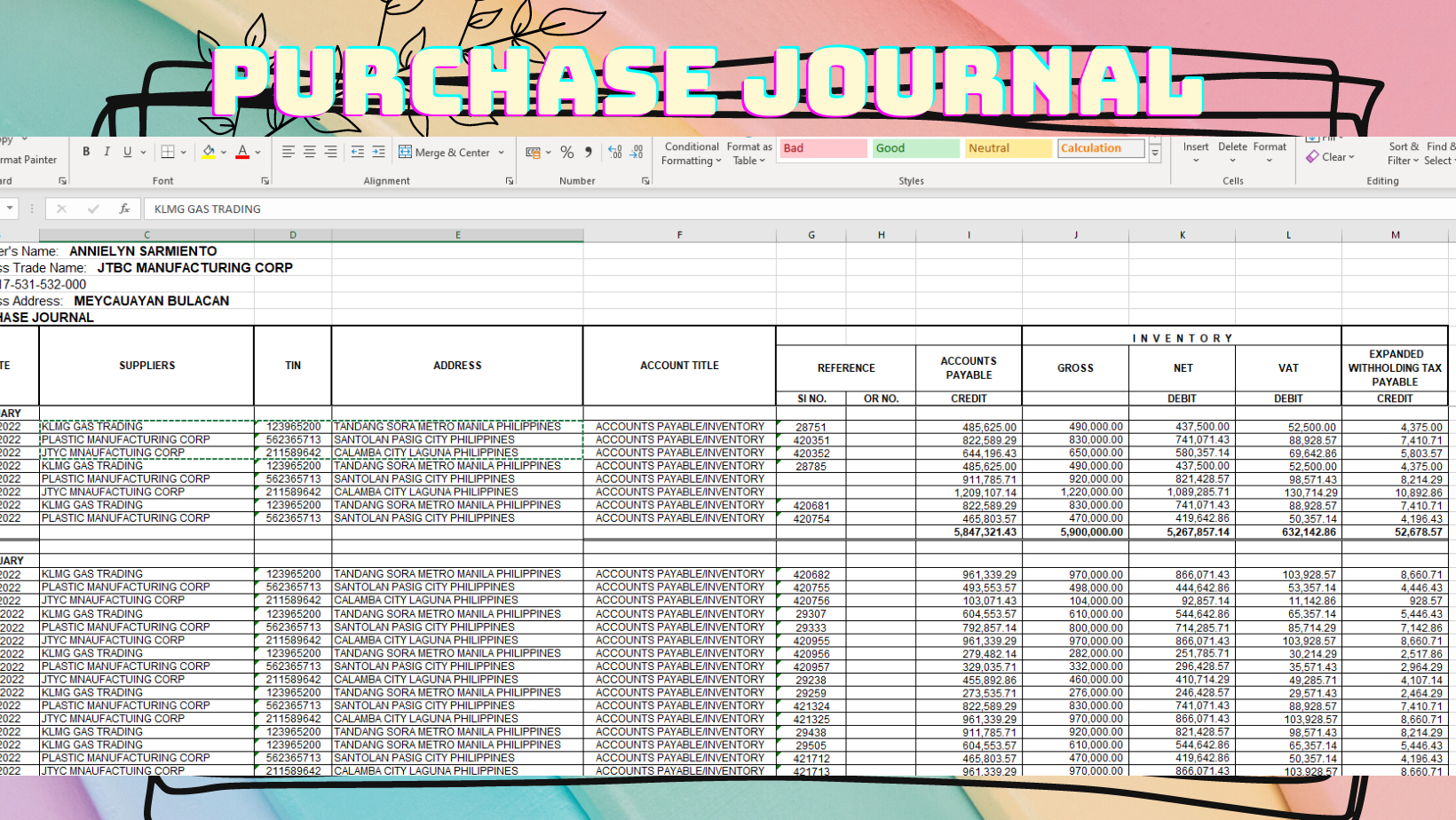Decrease indent

tap(358, 152)
